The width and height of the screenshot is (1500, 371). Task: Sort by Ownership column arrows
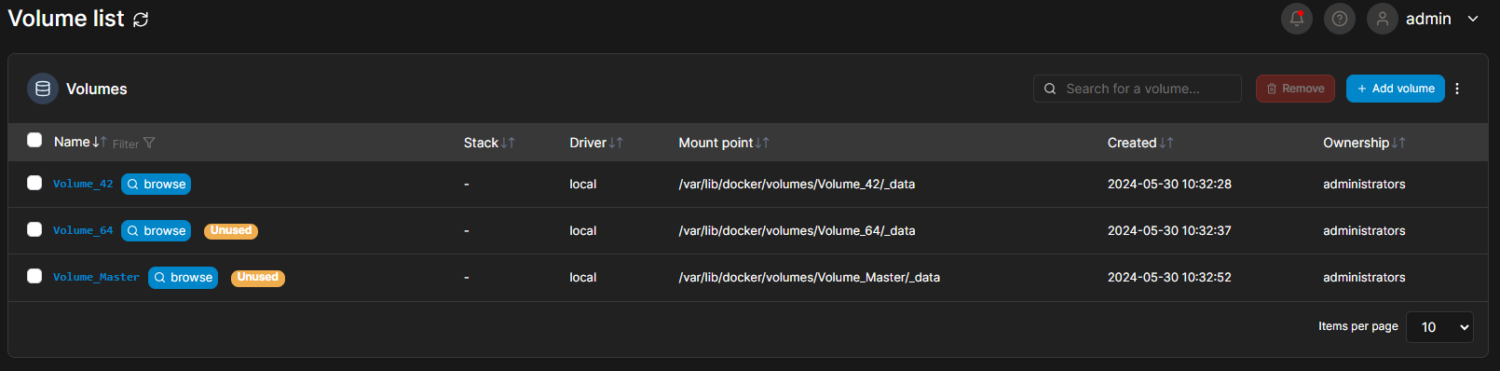[1399, 143]
